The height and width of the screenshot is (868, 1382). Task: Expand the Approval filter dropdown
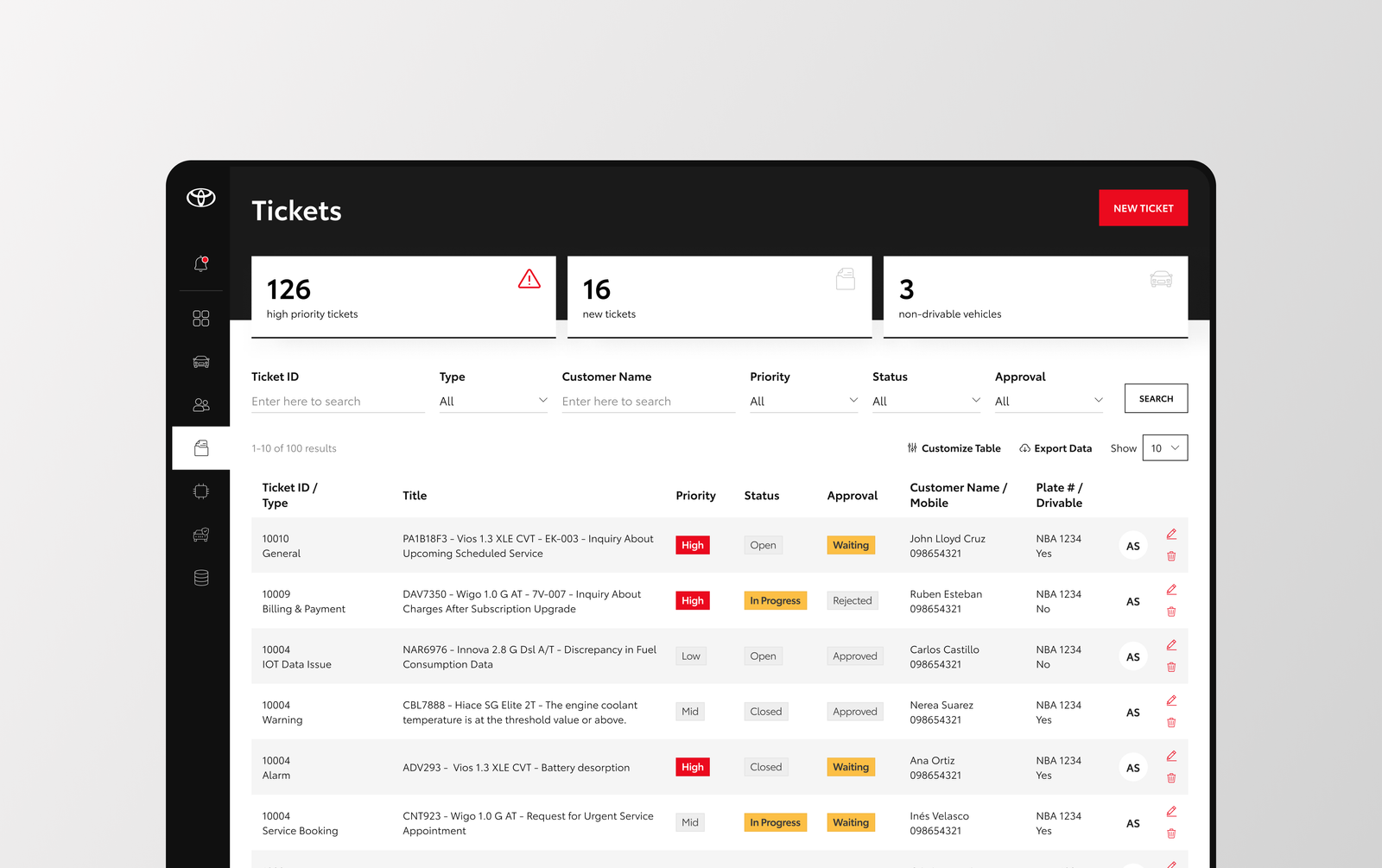tap(1049, 401)
